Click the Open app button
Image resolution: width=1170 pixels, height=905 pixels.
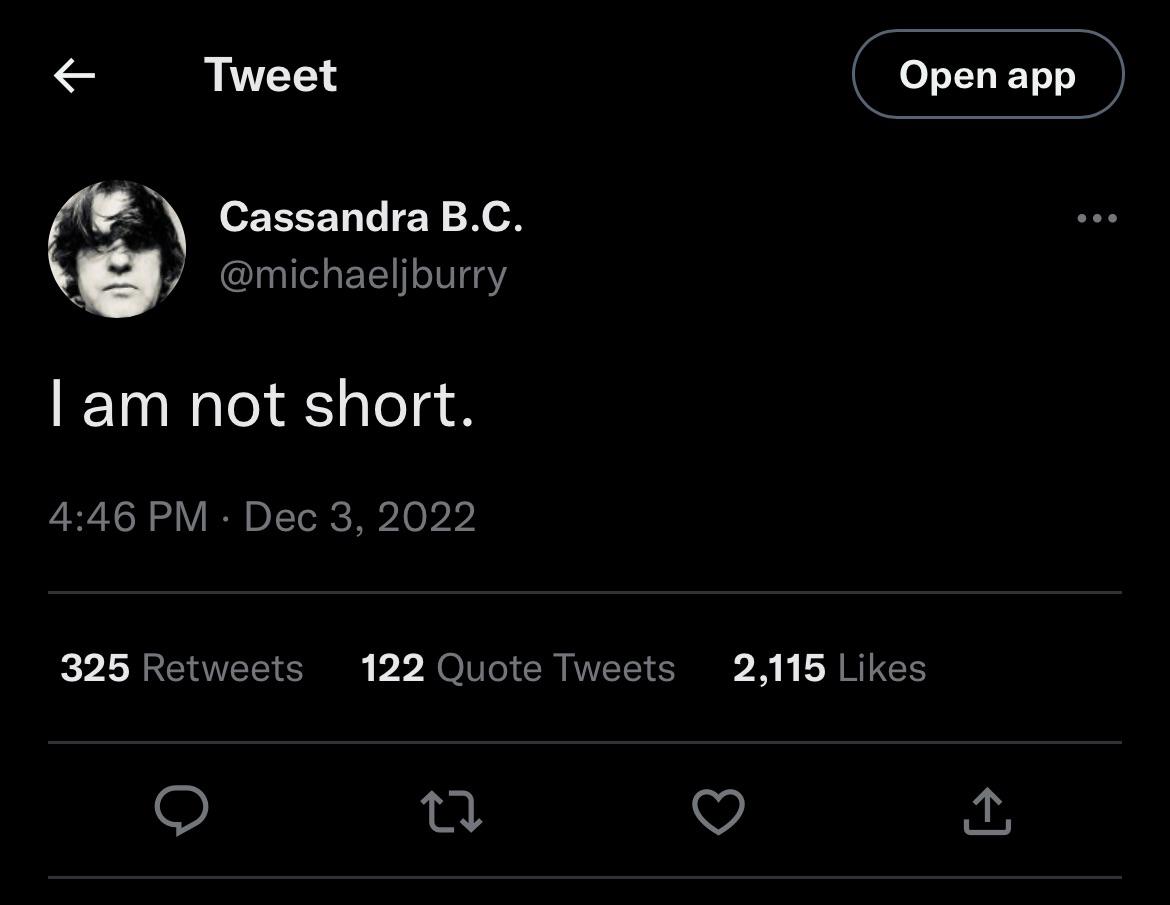click(987, 75)
